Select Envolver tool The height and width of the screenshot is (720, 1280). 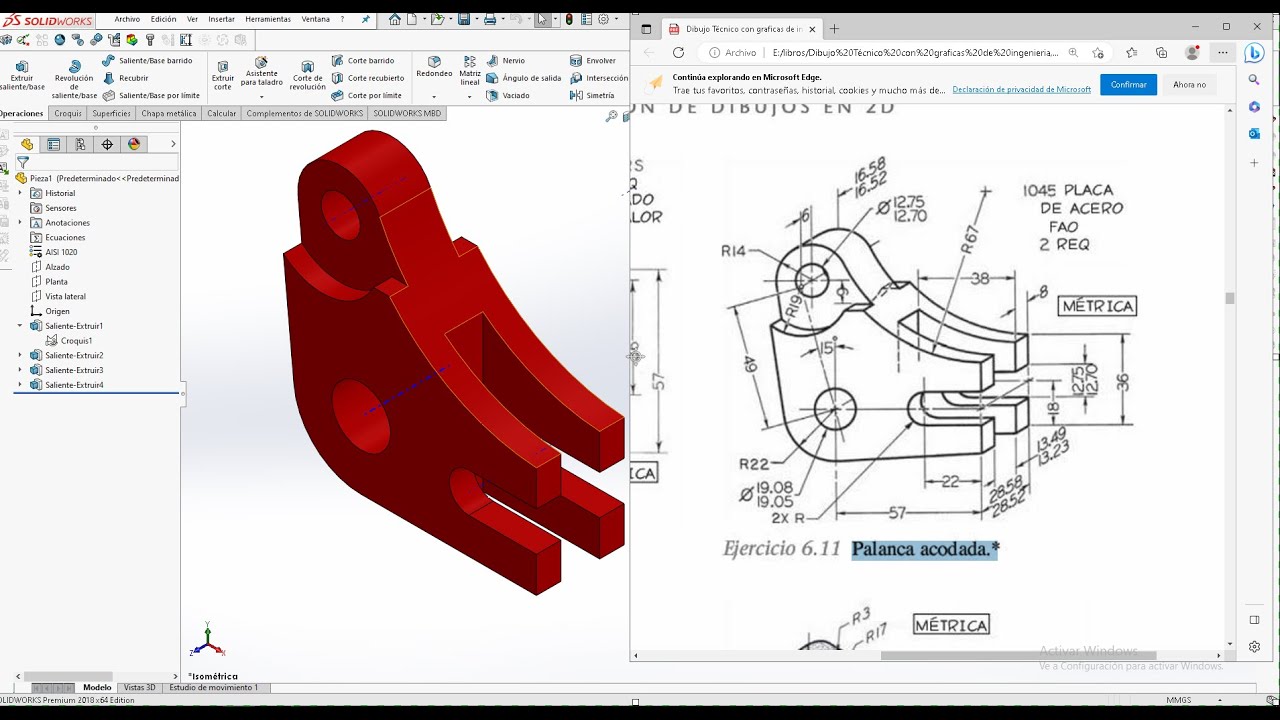click(x=593, y=60)
